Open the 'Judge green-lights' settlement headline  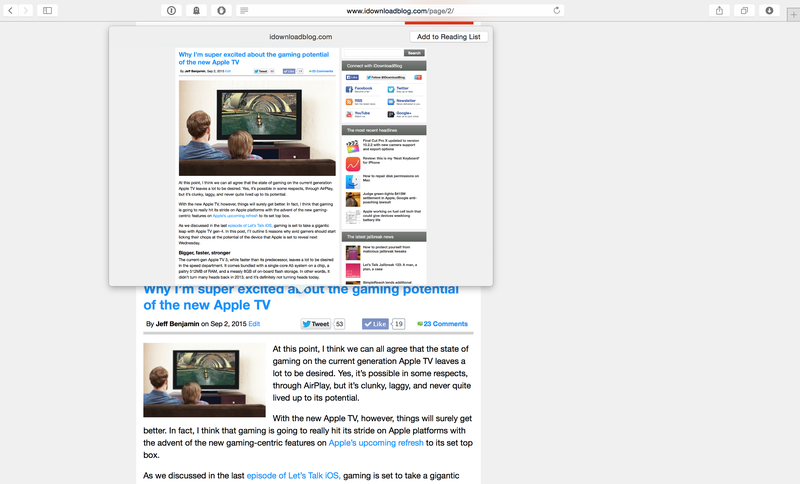(x=390, y=198)
